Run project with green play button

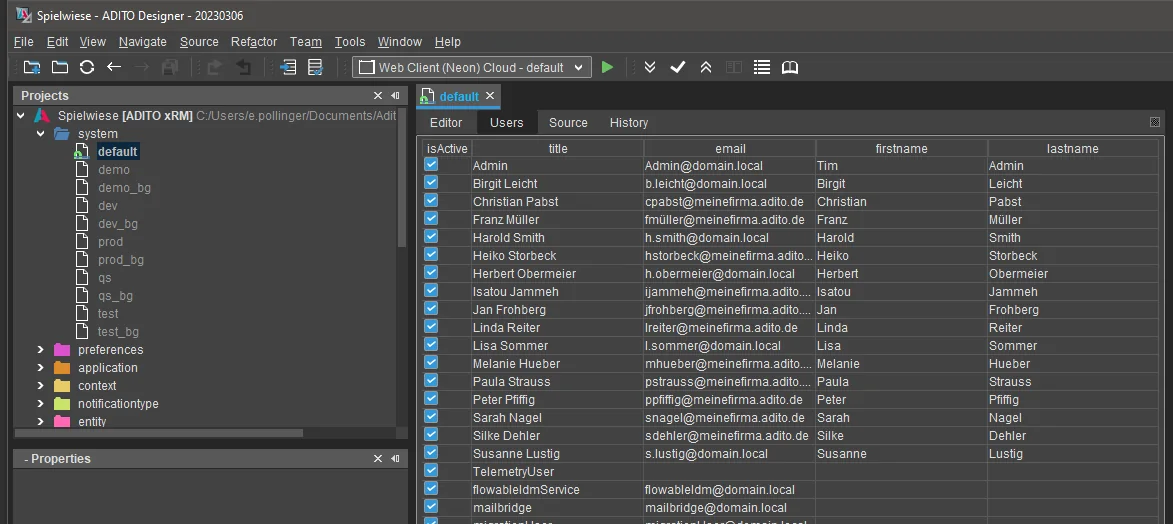[607, 67]
